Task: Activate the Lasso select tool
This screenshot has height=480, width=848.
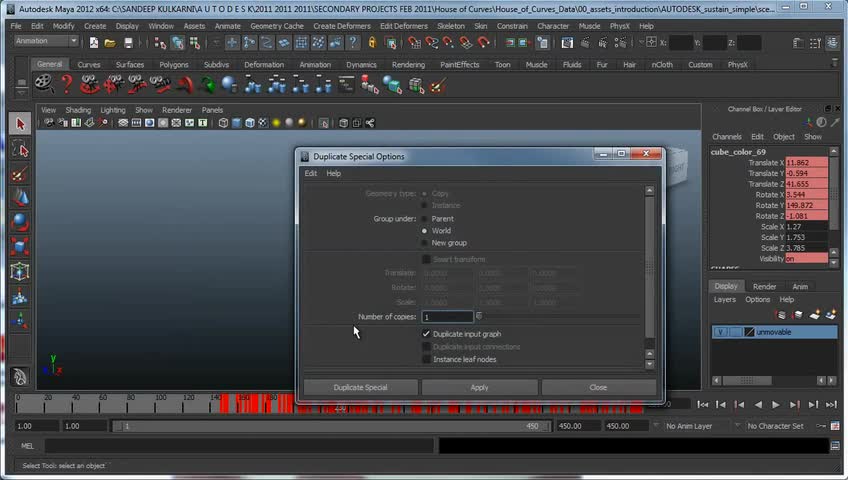Action: (x=20, y=149)
